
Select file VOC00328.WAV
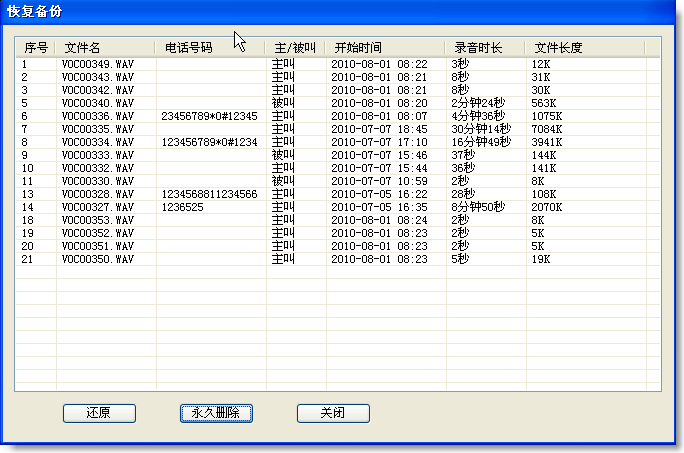(x=98, y=194)
